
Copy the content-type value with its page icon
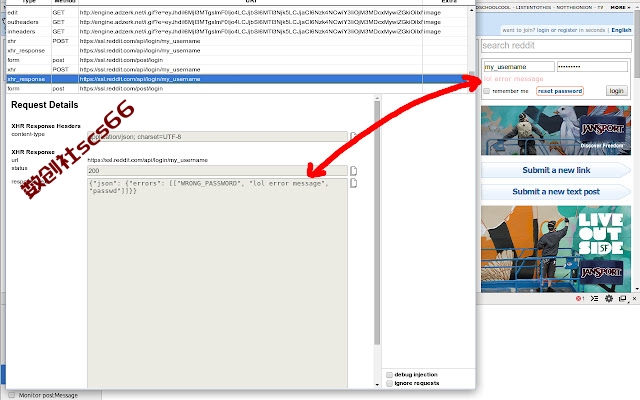[353, 136]
